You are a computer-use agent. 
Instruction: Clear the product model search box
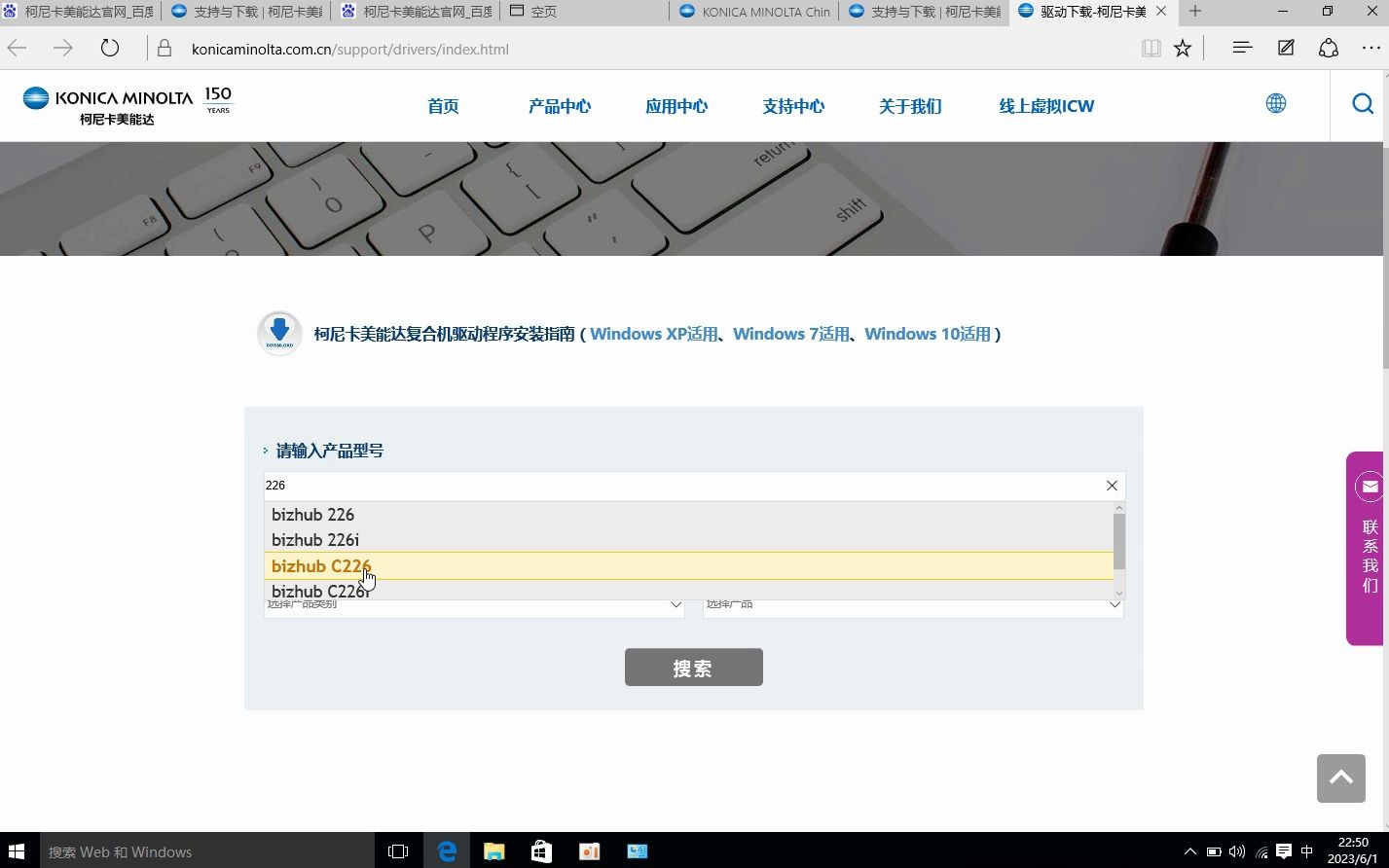click(1112, 486)
